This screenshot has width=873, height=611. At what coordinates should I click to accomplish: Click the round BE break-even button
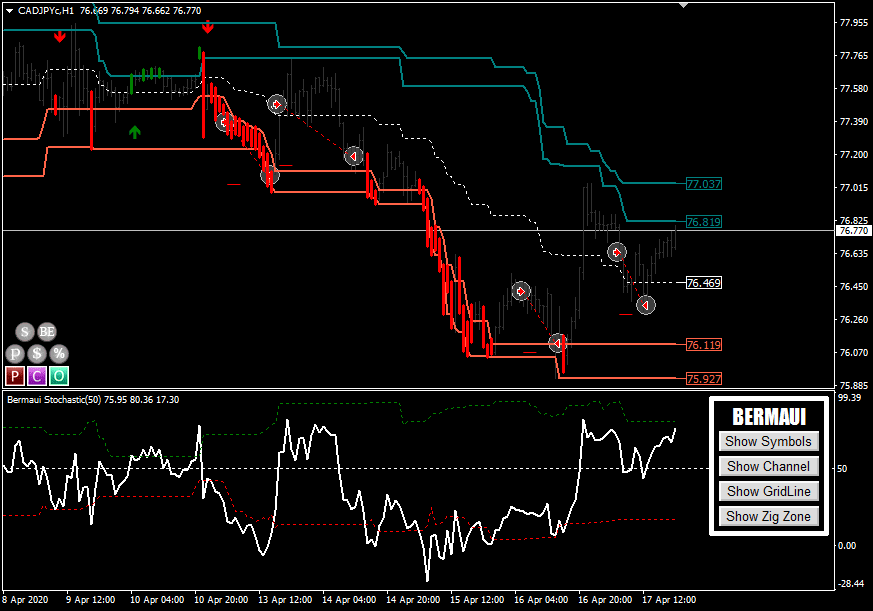[x=47, y=332]
